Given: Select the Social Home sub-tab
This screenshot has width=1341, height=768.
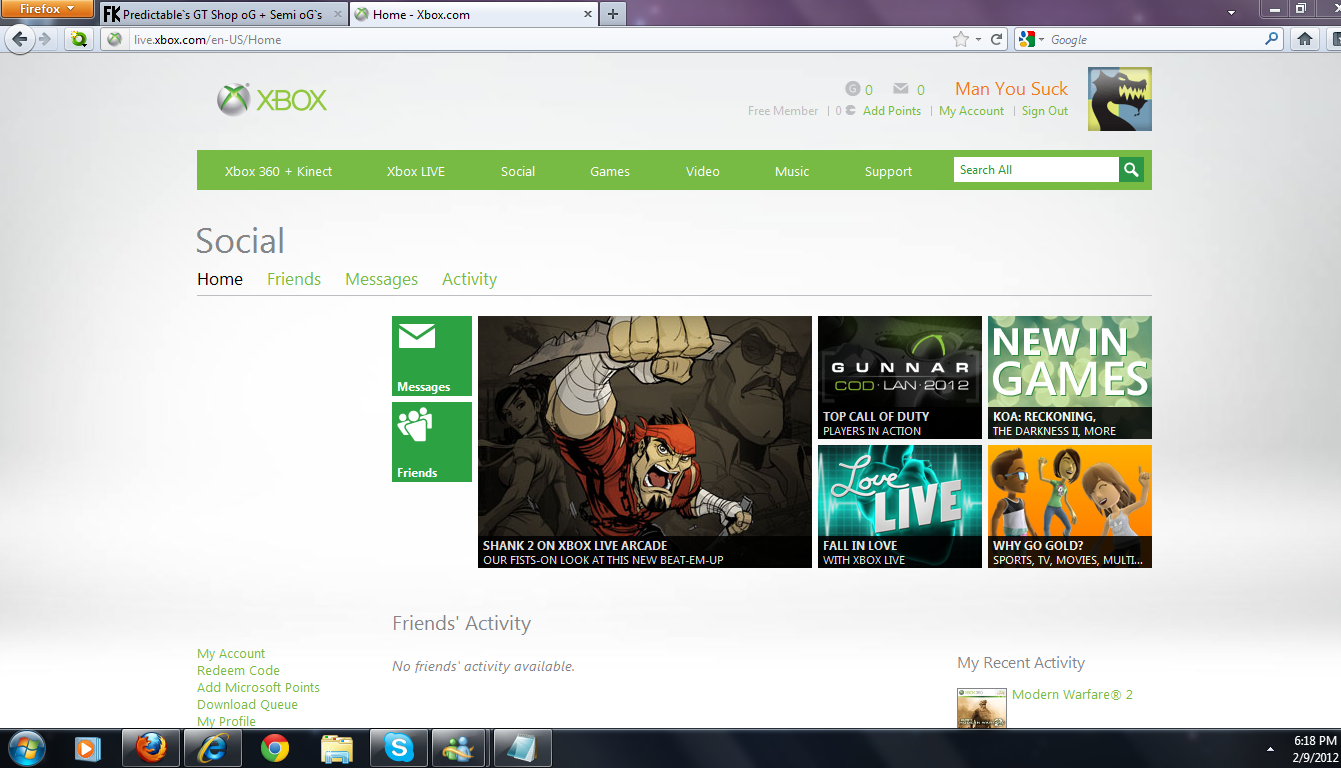Looking at the screenshot, I should tap(220, 279).
